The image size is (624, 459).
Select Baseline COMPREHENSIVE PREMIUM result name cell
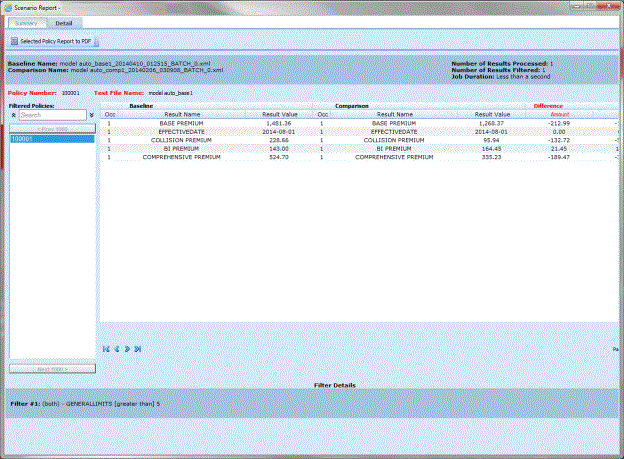tap(181, 157)
